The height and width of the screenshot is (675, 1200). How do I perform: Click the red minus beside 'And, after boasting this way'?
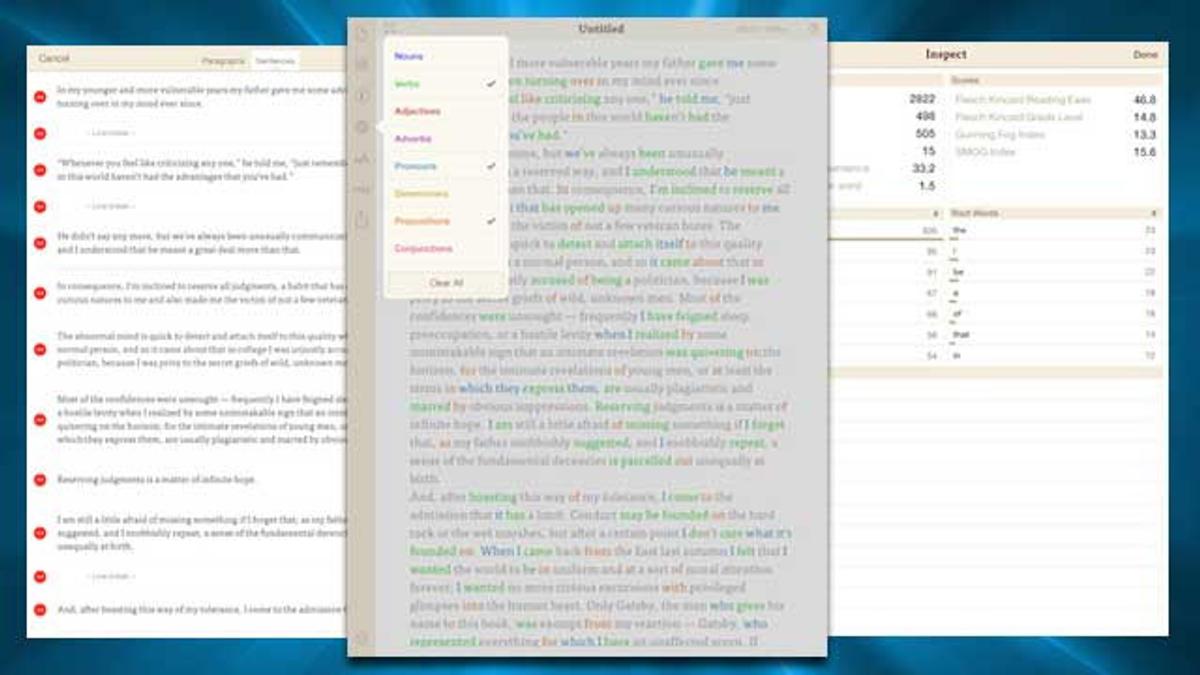40,609
